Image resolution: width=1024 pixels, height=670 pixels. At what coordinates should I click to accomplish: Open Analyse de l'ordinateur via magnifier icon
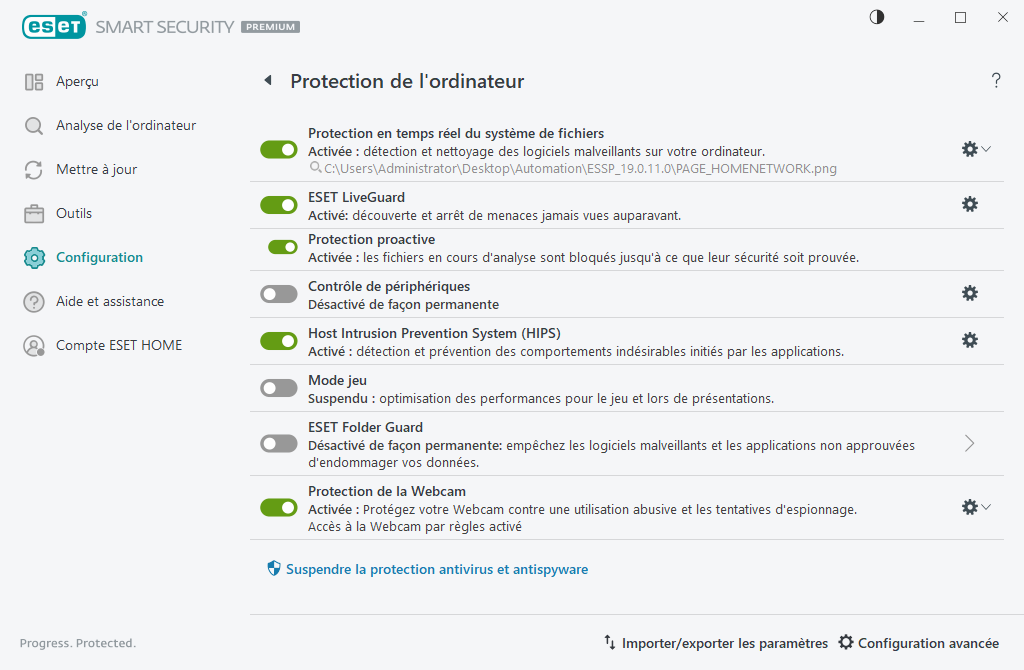[x=33, y=125]
